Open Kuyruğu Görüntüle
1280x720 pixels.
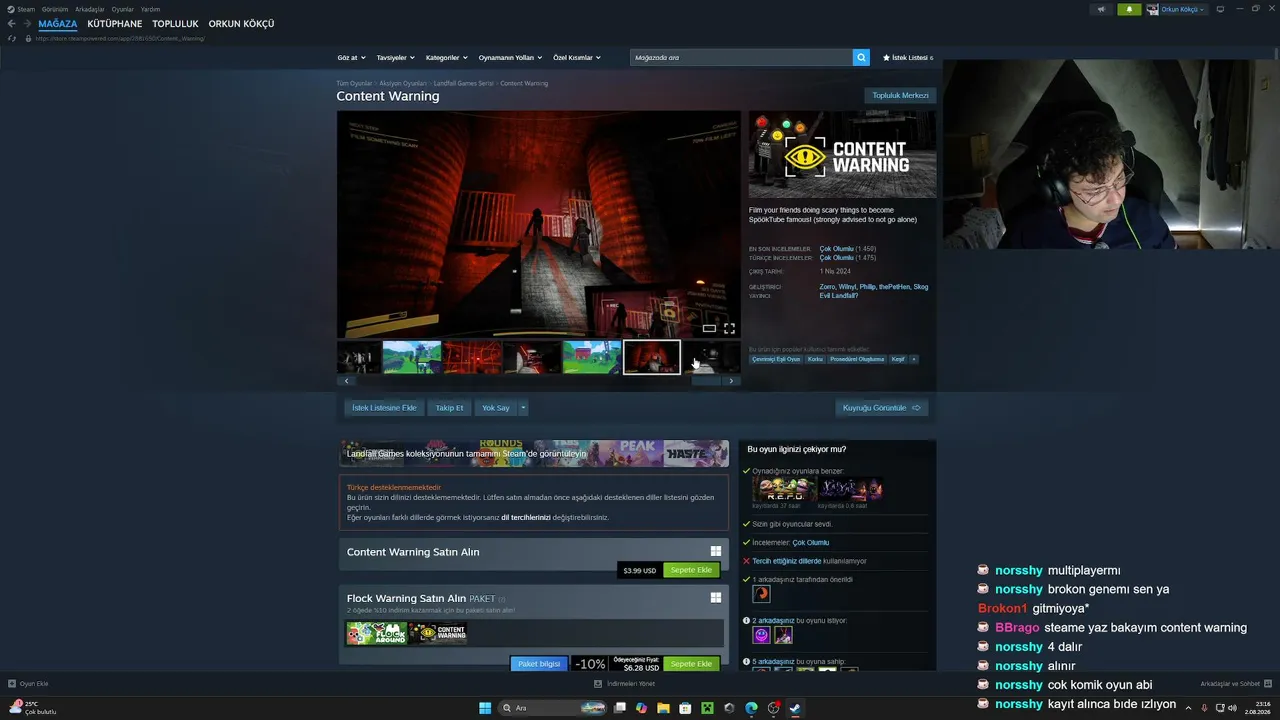pos(882,408)
